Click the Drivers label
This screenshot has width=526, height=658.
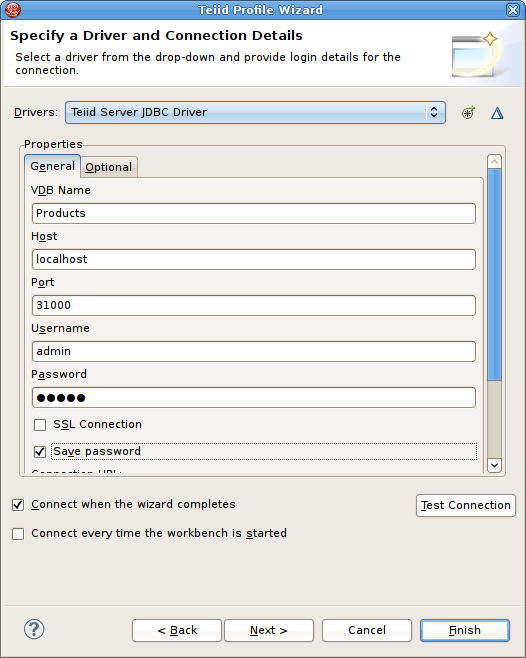[x=36, y=112]
